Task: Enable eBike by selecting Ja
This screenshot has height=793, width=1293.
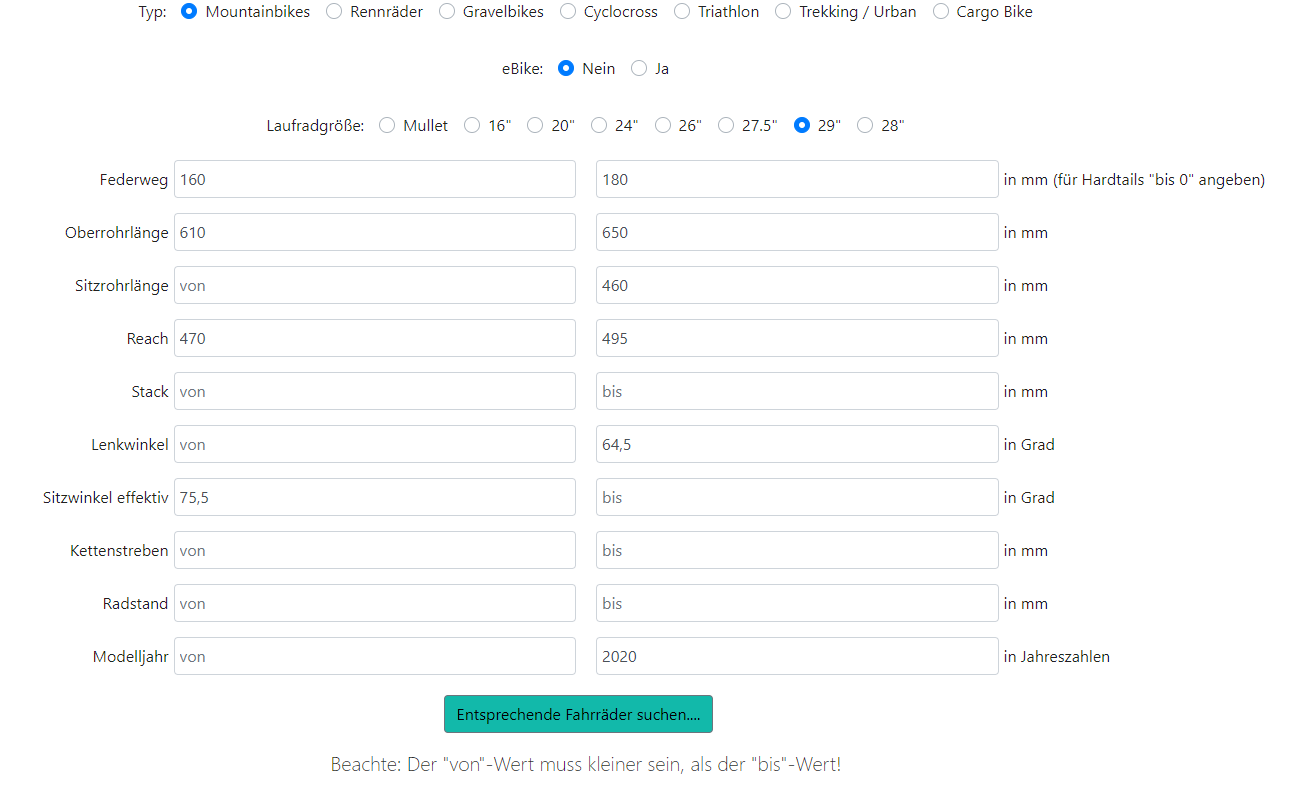Action: (639, 69)
